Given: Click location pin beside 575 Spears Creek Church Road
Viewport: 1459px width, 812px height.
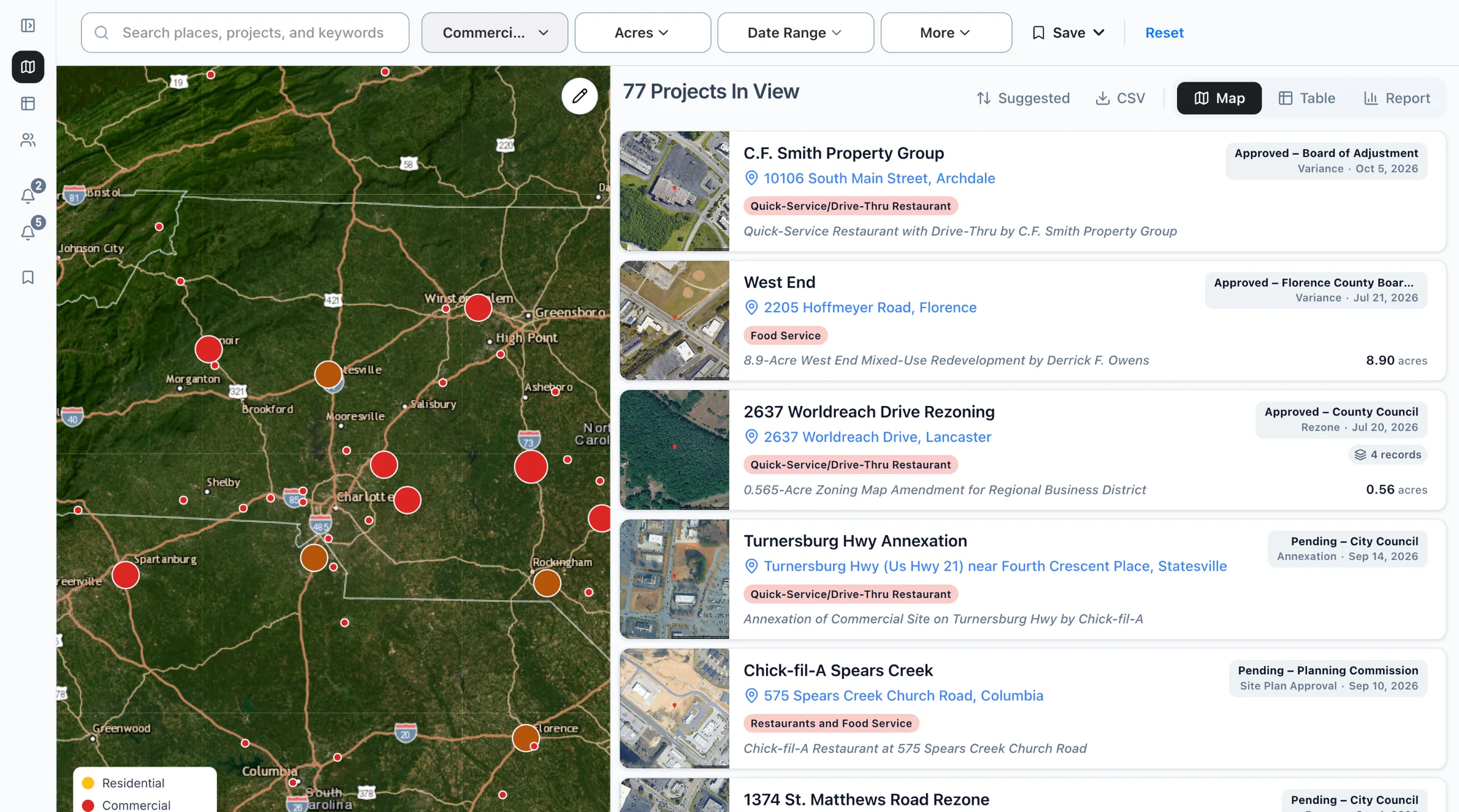Looking at the screenshot, I should (x=751, y=695).
